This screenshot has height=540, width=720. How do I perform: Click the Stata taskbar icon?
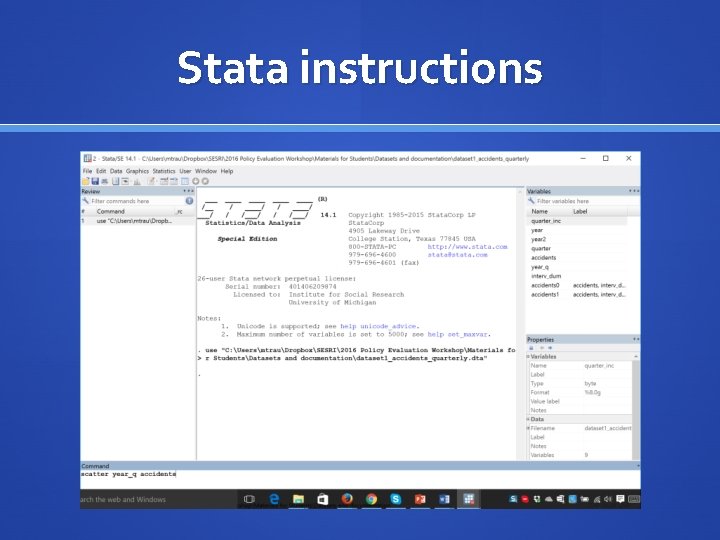468,499
